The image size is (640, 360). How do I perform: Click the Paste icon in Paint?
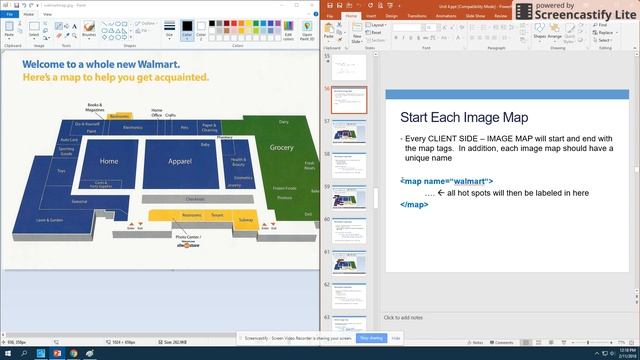coord(9,27)
